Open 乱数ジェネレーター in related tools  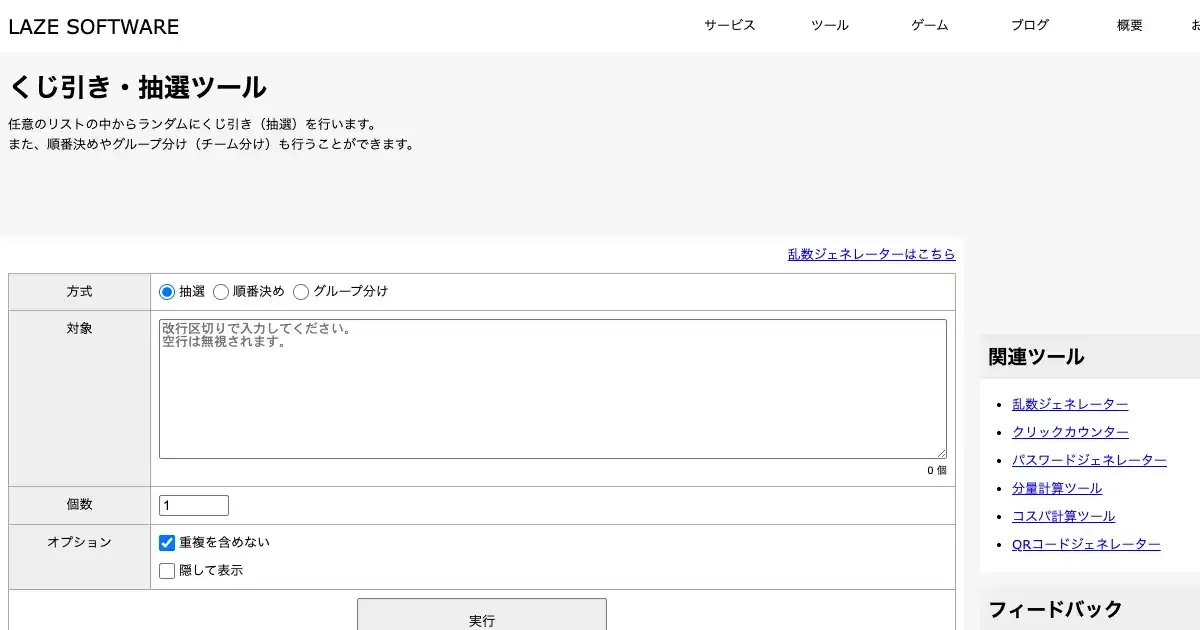(1070, 404)
